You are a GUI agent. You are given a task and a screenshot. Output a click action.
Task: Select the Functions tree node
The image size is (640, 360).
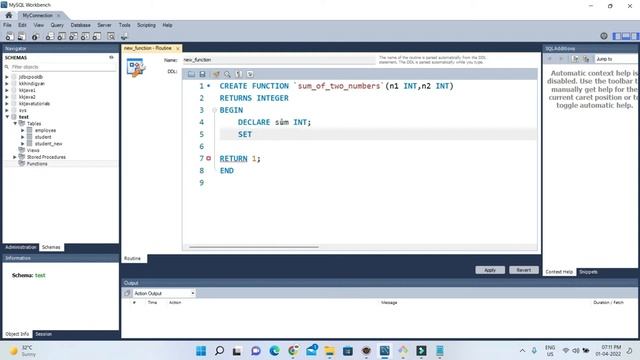37,164
